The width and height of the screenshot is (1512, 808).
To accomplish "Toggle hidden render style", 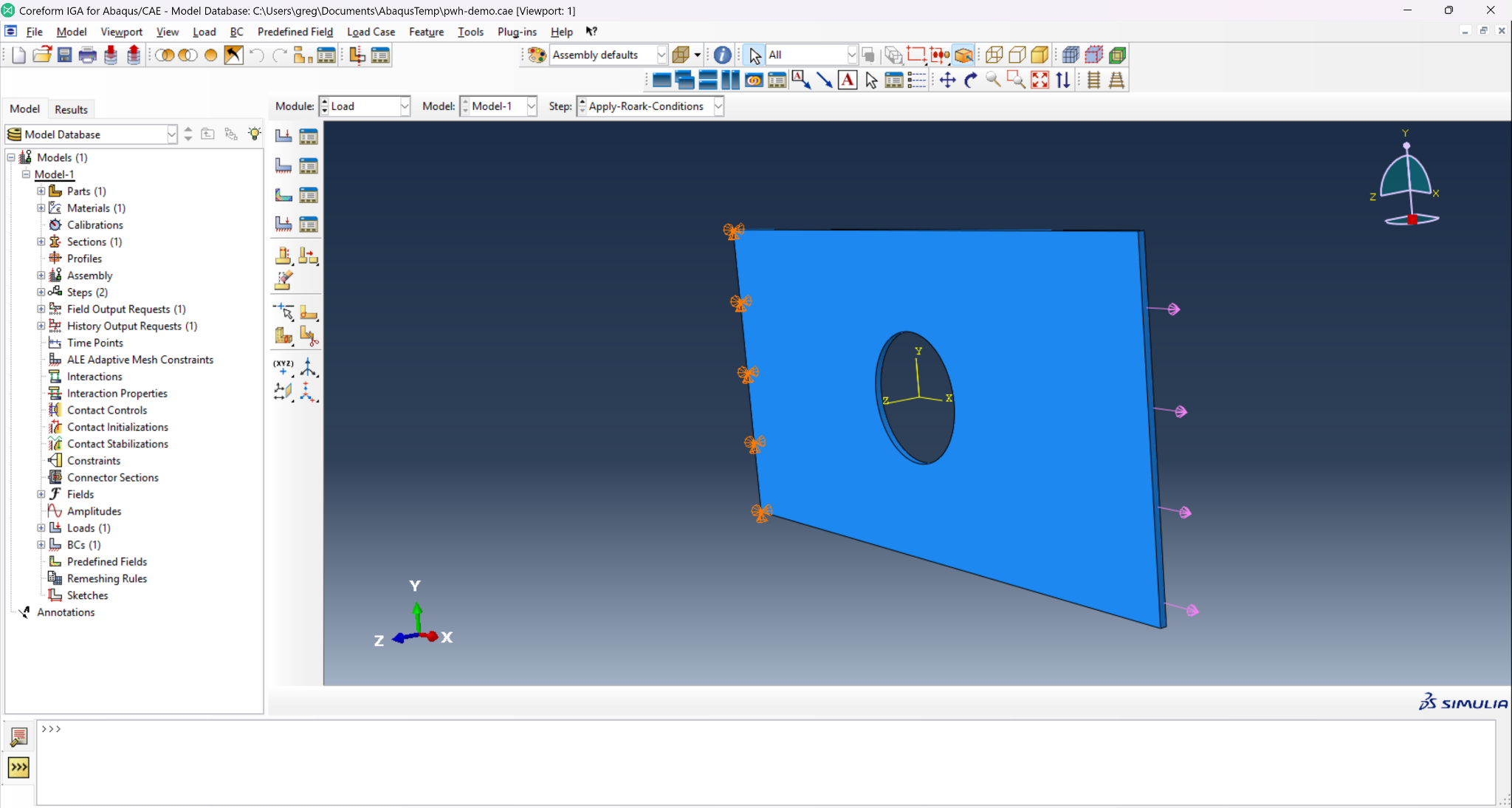I will point(1017,55).
